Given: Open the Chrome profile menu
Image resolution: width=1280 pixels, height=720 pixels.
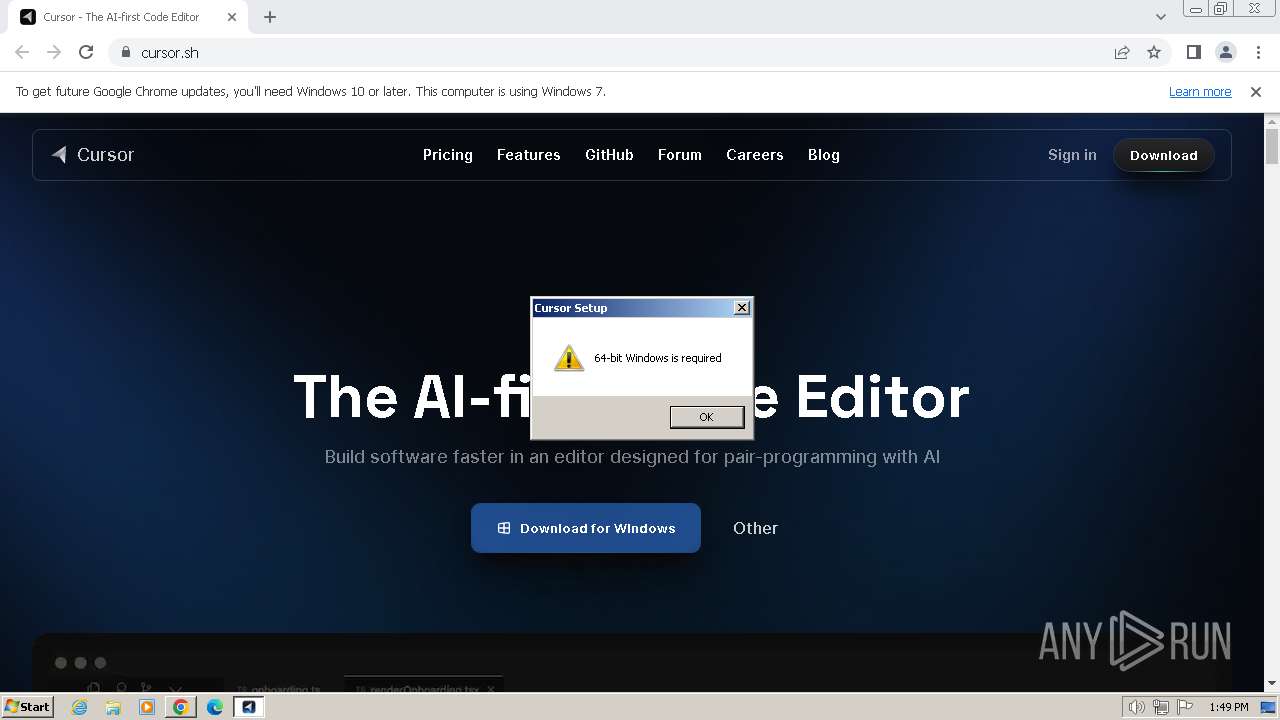Looking at the screenshot, I should click(1225, 52).
